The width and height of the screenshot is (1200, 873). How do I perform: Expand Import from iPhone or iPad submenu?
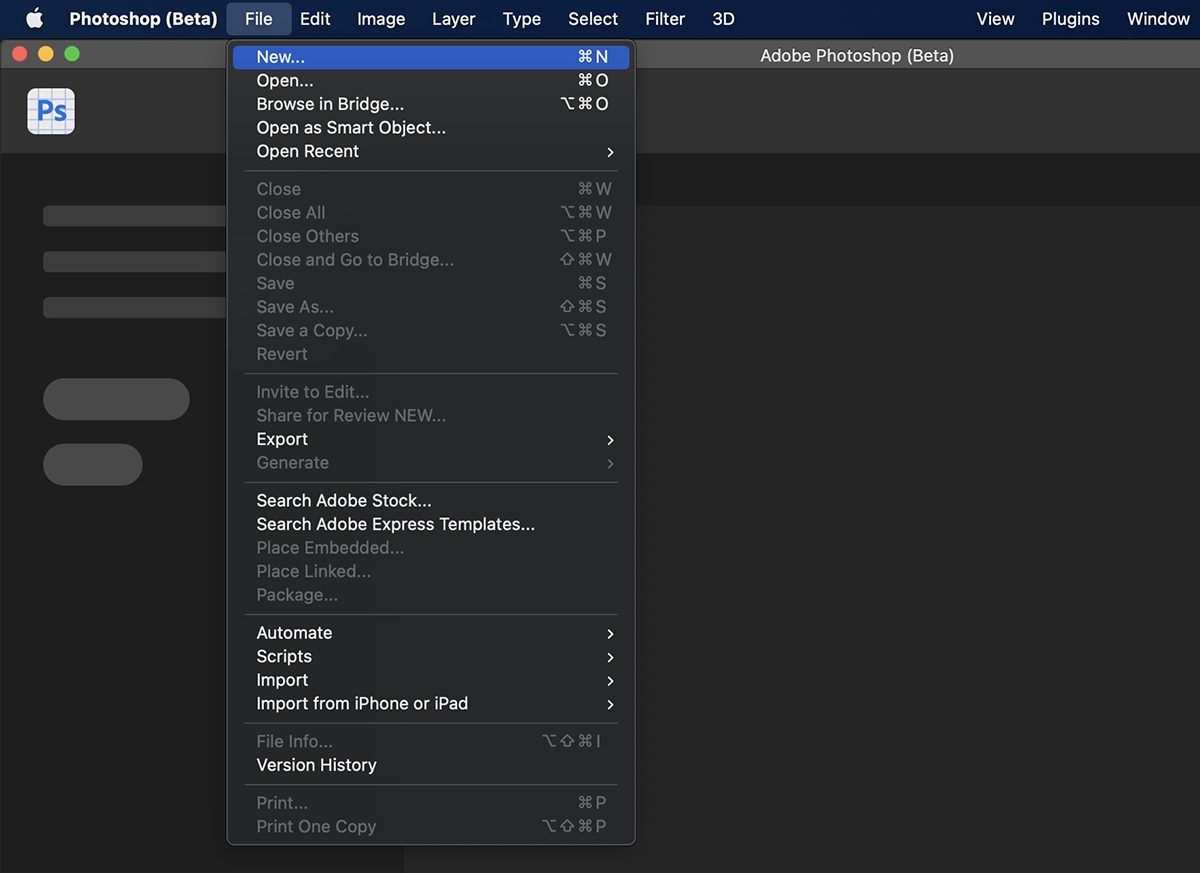tap(431, 704)
